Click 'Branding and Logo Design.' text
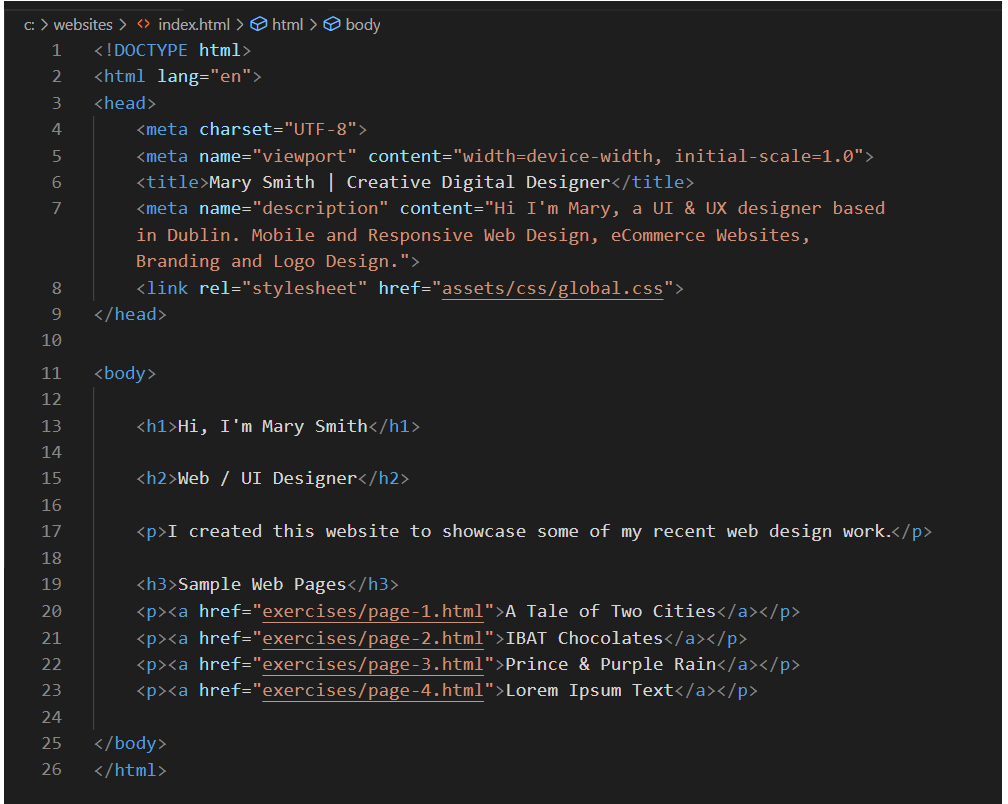Viewport: 1008px width, 804px height. click(x=267, y=262)
